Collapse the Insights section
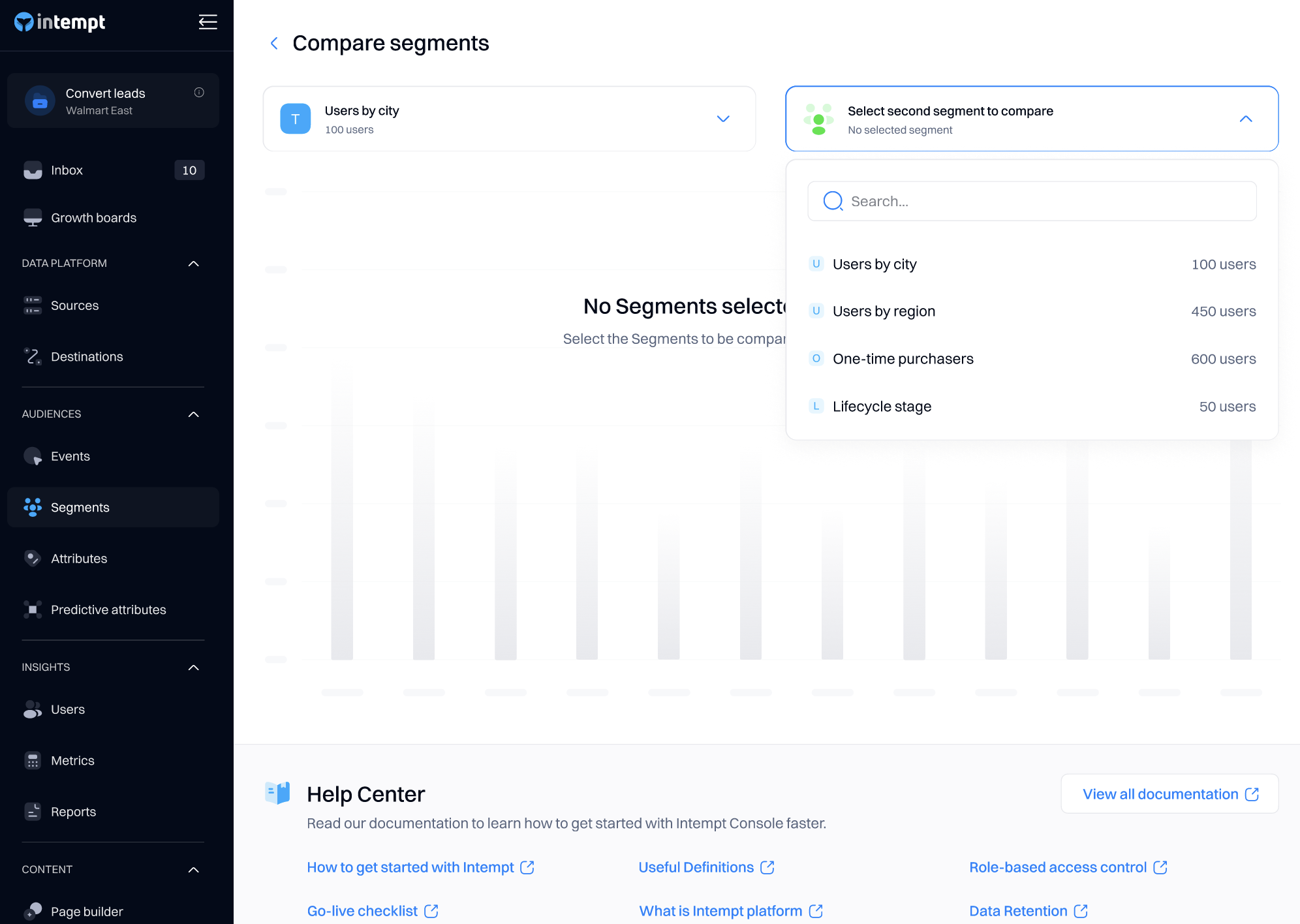The width and height of the screenshot is (1300, 924). coord(193,668)
